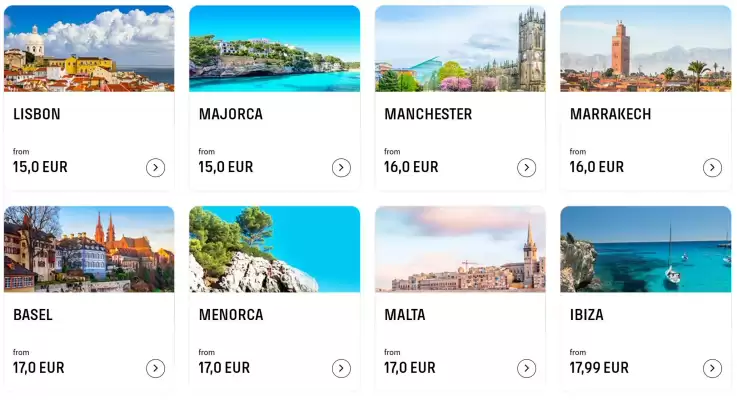
Task: Click the MENORCA destination title
Action: (231, 315)
